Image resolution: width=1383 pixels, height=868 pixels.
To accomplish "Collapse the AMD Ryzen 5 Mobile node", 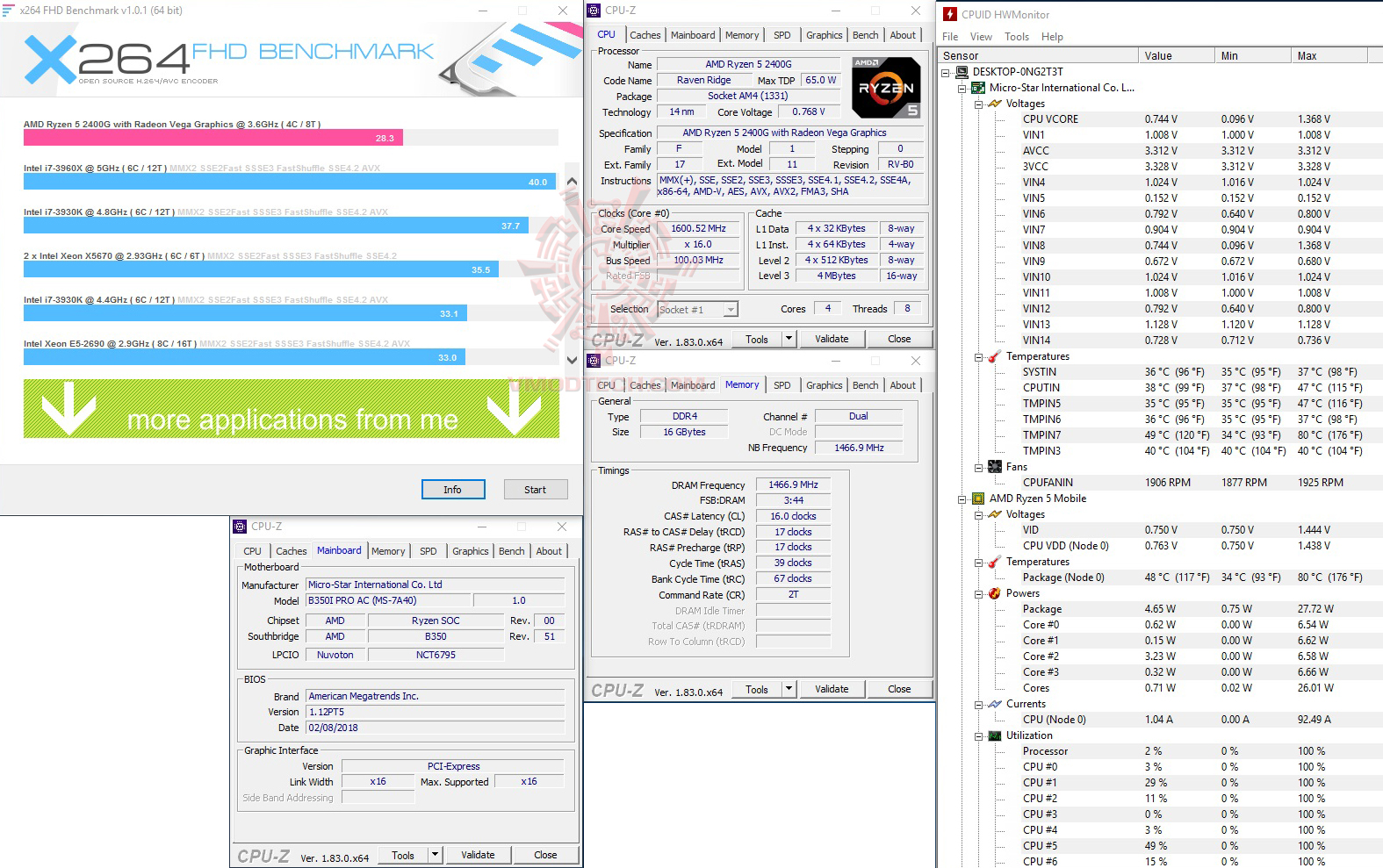I will 962,499.
